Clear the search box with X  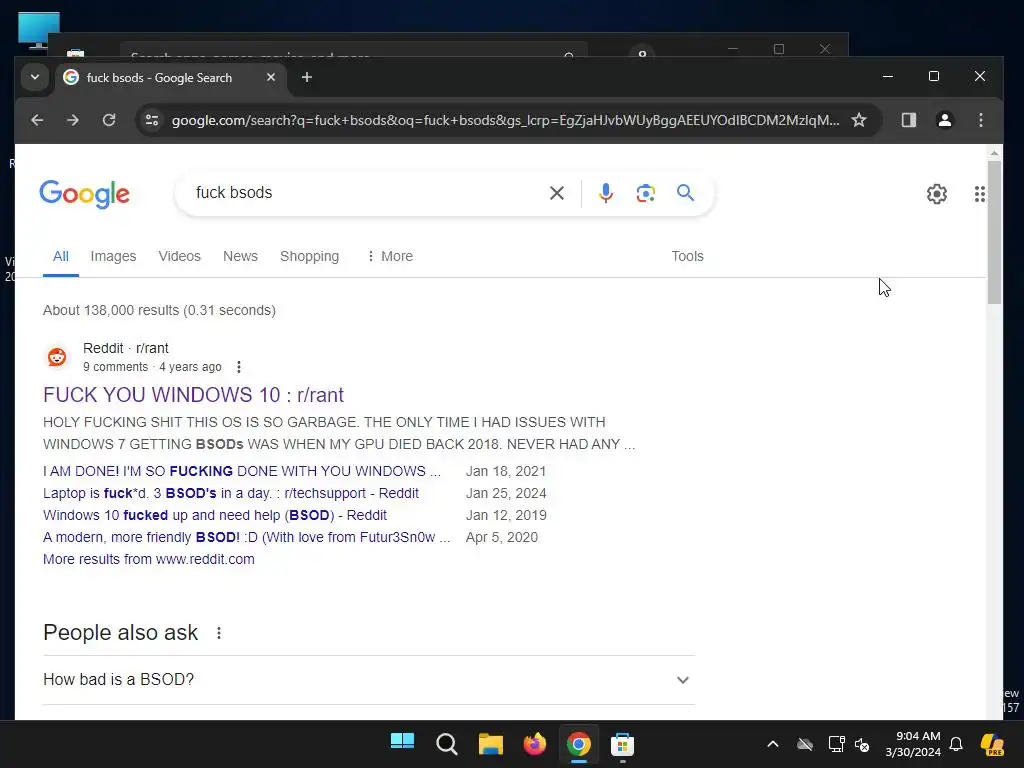(x=556, y=193)
